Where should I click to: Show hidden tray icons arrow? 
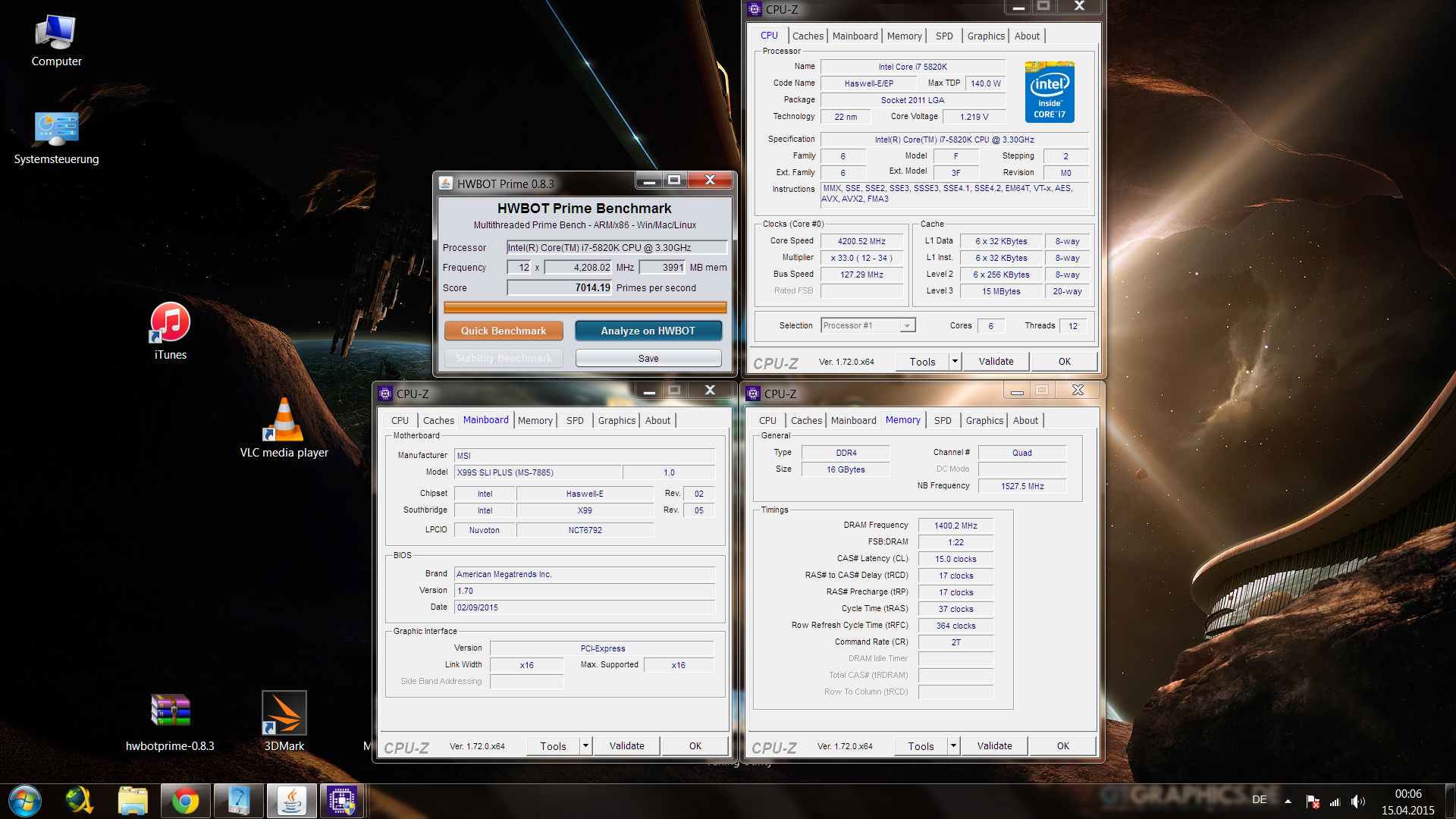pos(1288,801)
